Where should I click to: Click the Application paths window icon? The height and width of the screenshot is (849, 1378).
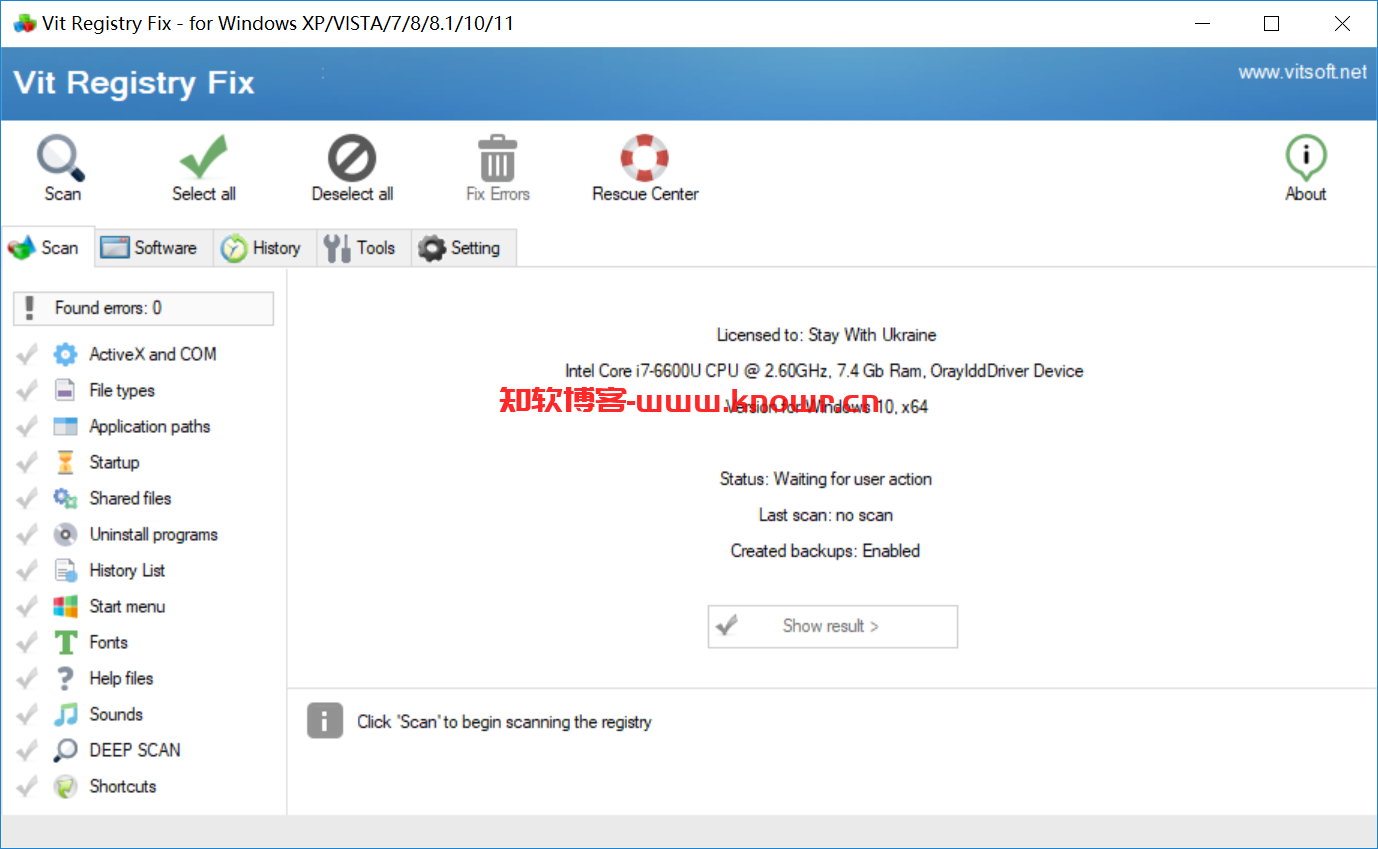click(65, 426)
